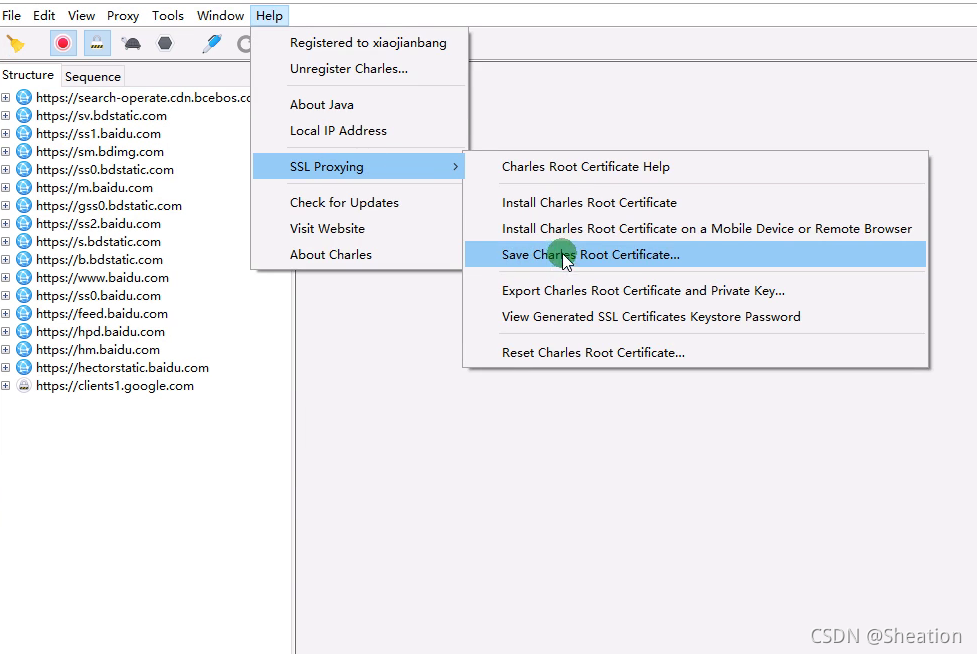Select the https://gss0.bdstatic.com row

108,206
